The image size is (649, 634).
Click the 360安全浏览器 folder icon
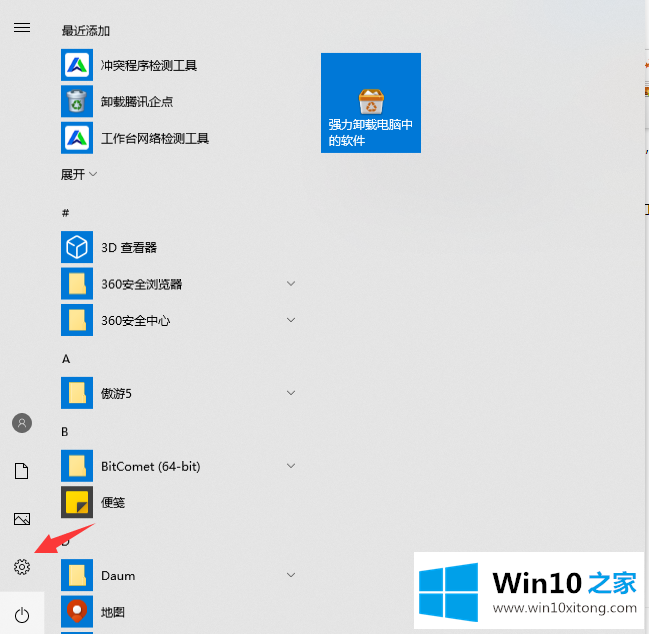click(77, 283)
